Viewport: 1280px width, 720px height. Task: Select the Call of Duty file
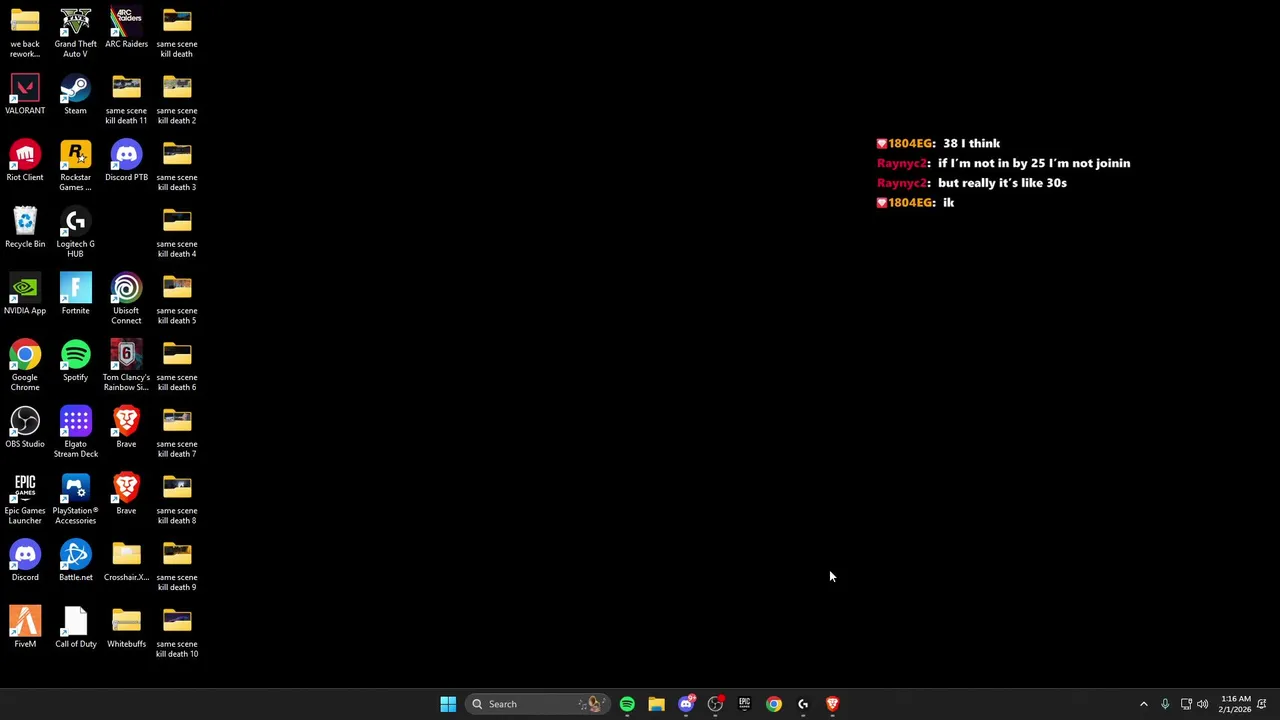coord(75,628)
